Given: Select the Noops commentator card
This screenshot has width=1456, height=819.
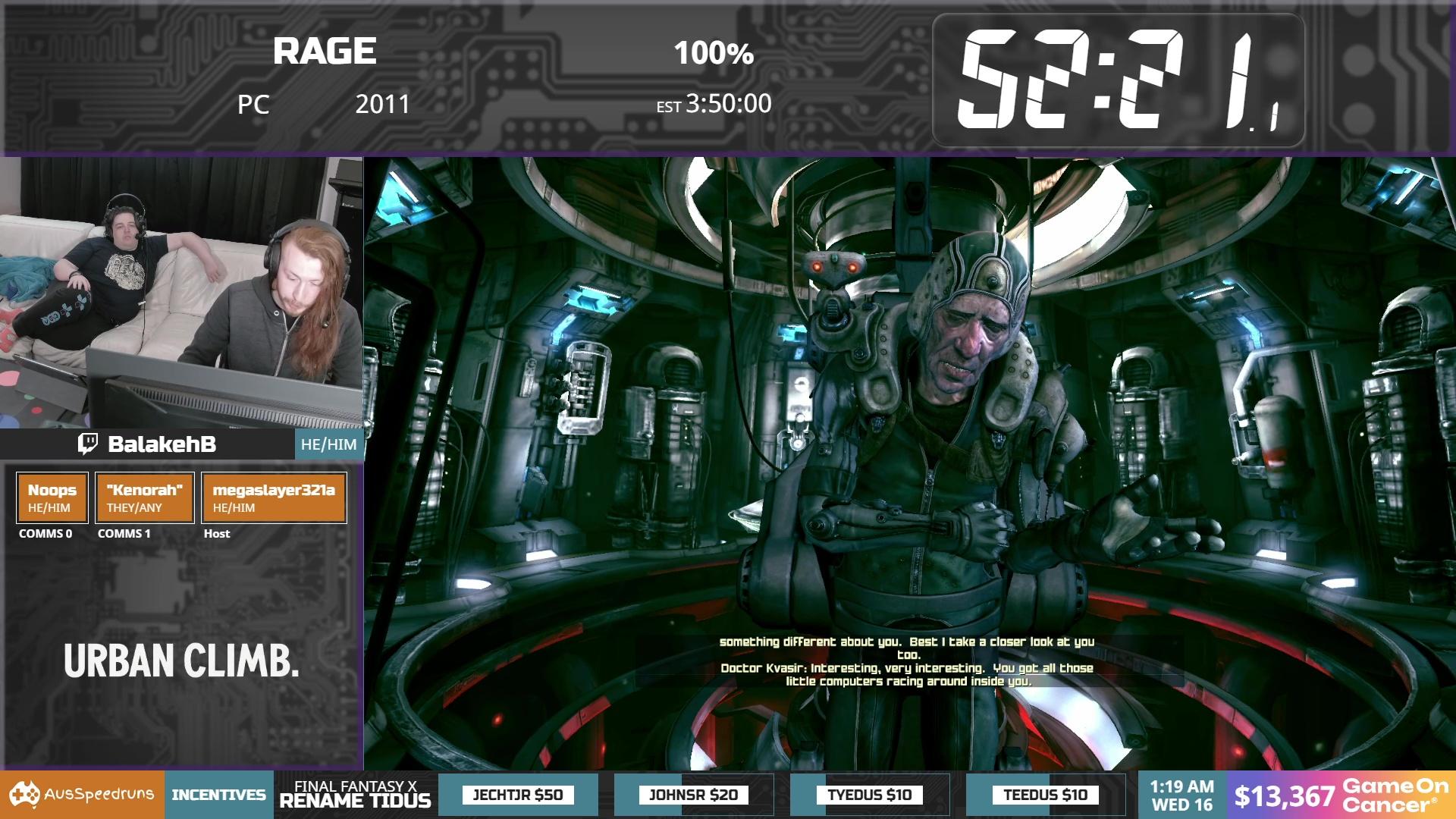Looking at the screenshot, I should click(52, 497).
